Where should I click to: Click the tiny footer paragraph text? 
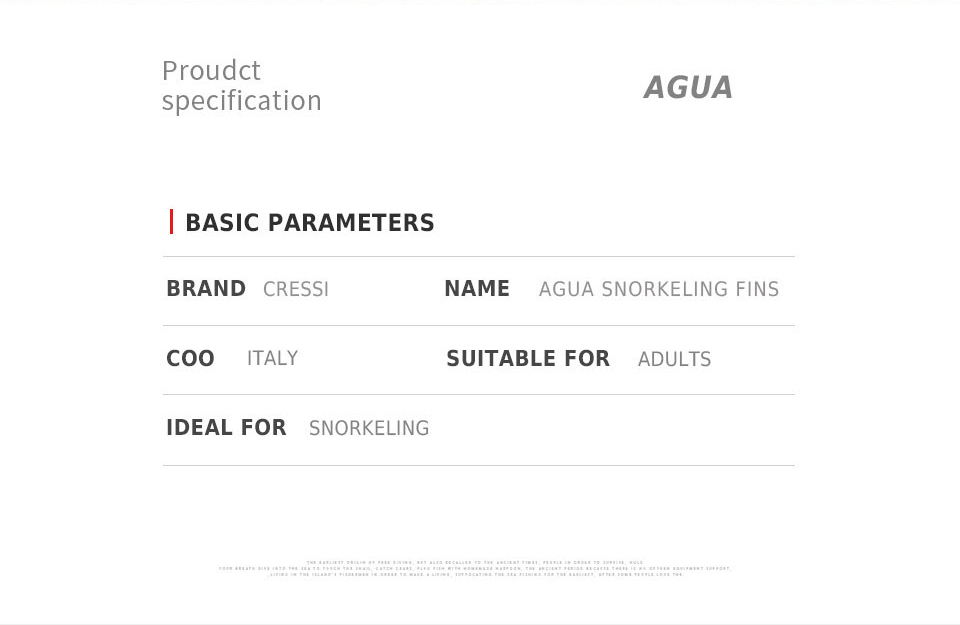475,568
